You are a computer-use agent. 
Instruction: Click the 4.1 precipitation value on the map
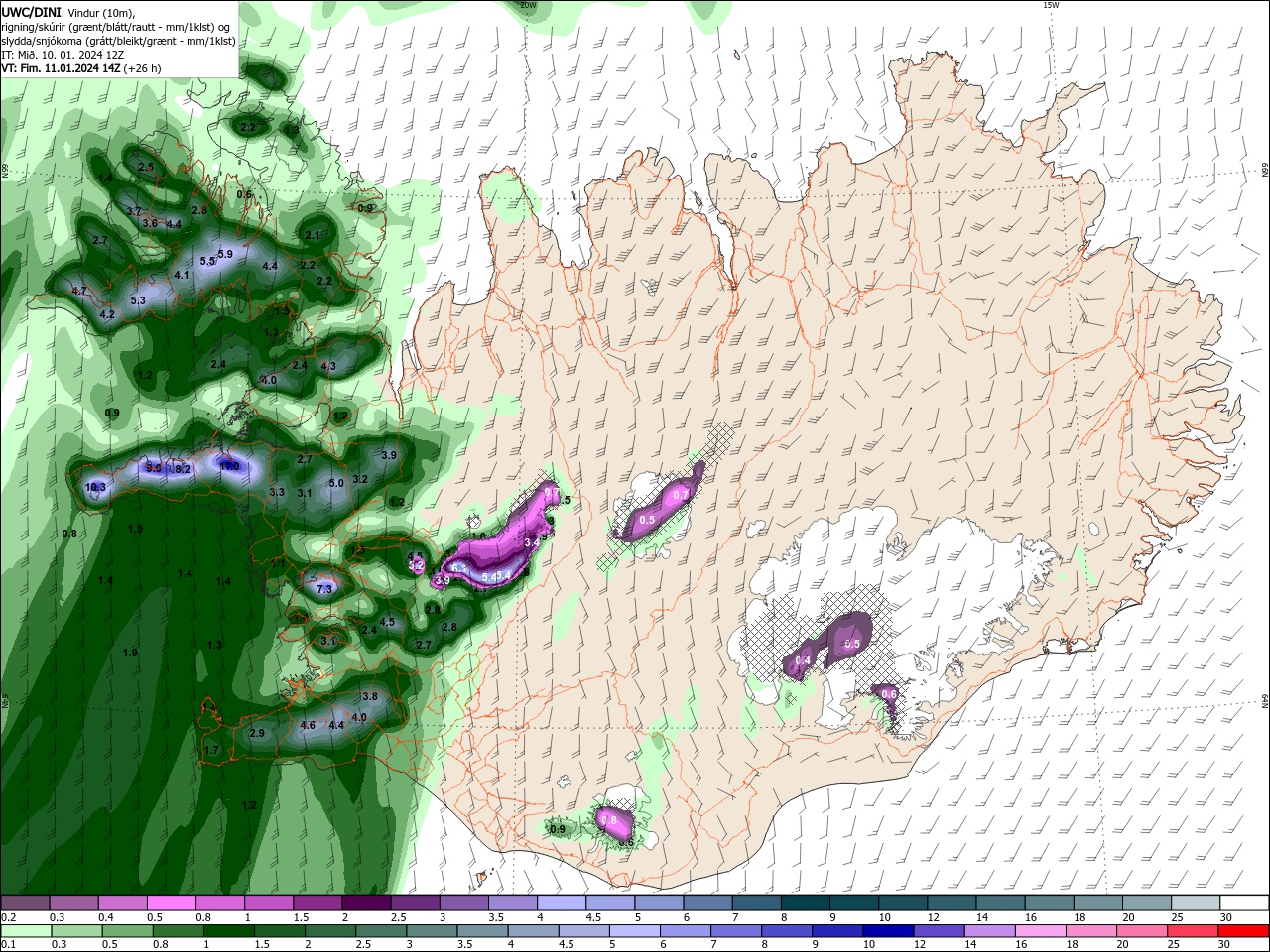click(x=182, y=276)
